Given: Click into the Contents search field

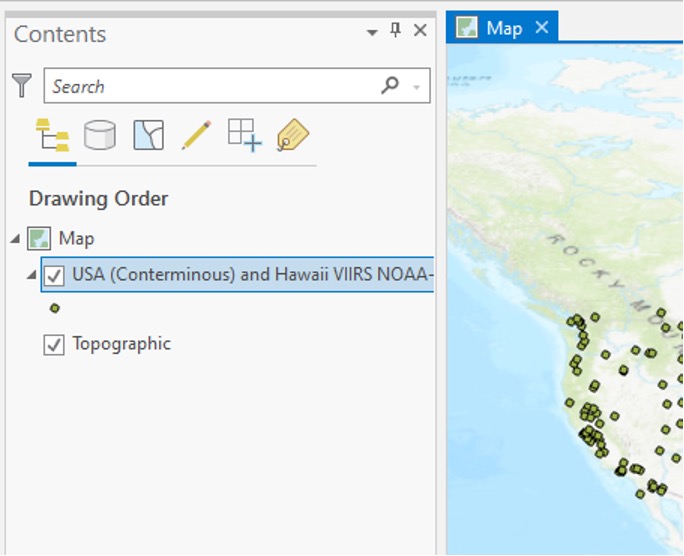Looking at the screenshot, I should 214,85.
